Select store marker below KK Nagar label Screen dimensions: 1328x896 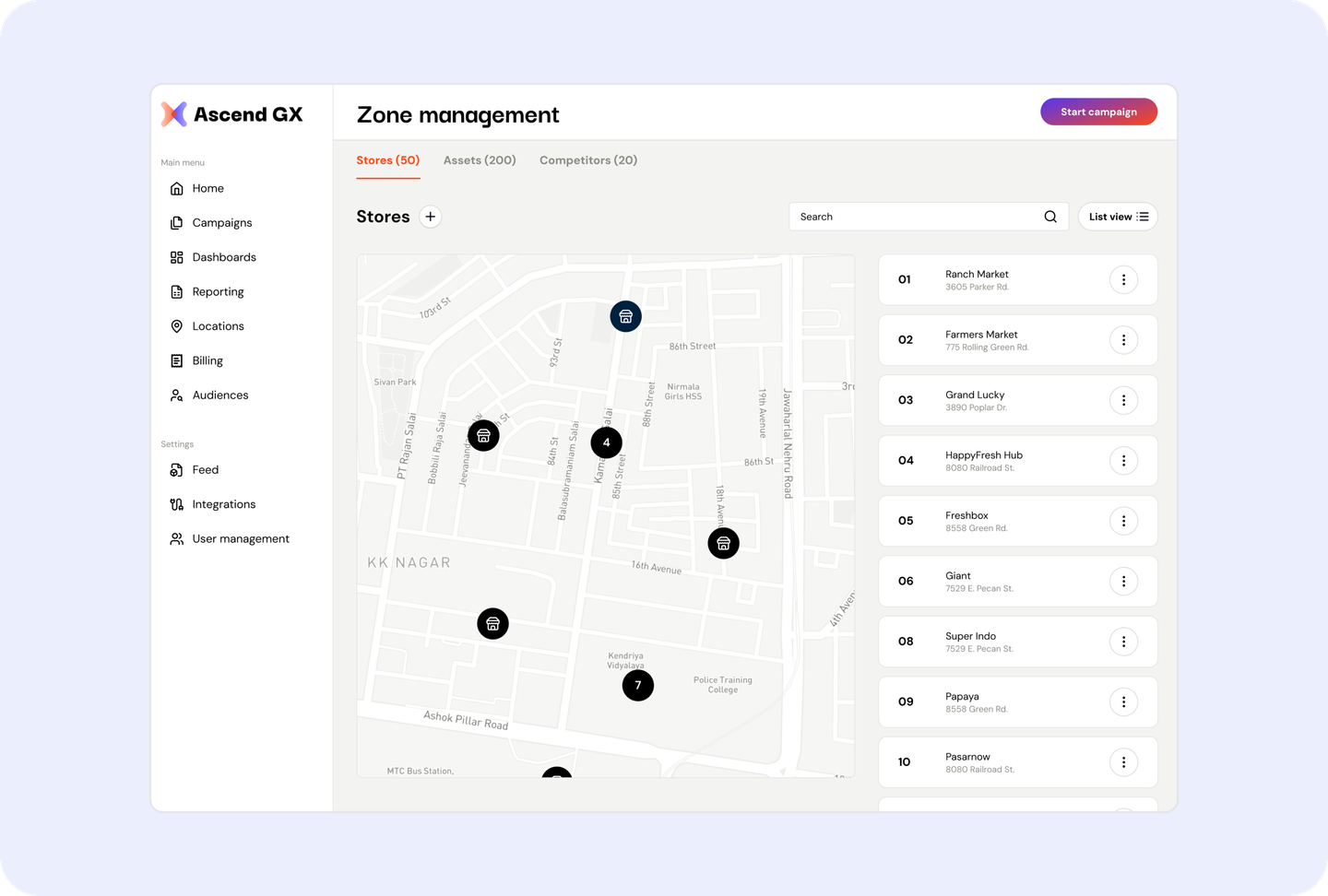[x=493, y=624]
